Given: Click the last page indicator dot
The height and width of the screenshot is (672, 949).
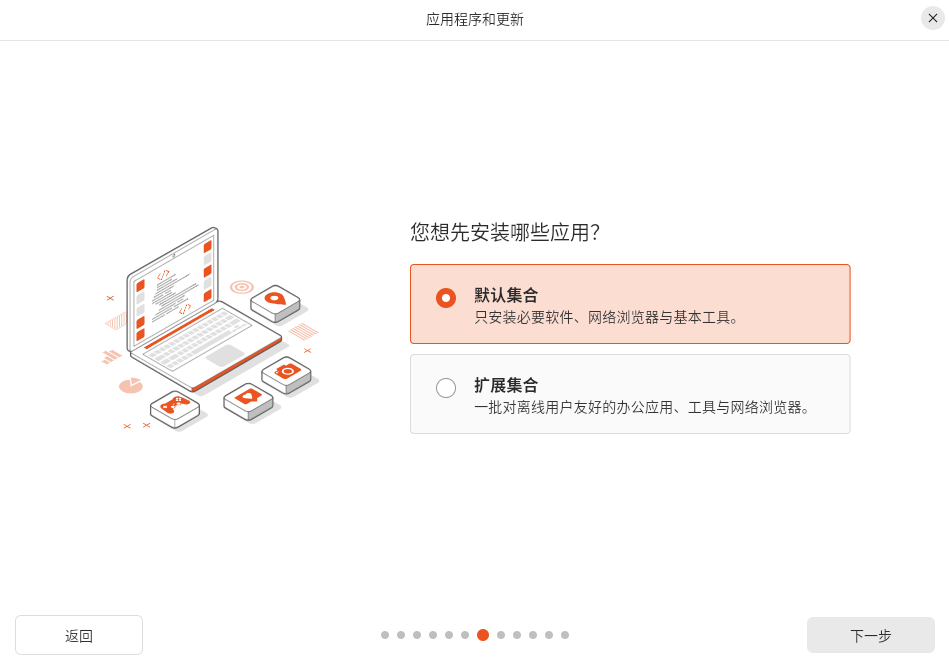Looking at the screenshot, I should tap(565, 635).
